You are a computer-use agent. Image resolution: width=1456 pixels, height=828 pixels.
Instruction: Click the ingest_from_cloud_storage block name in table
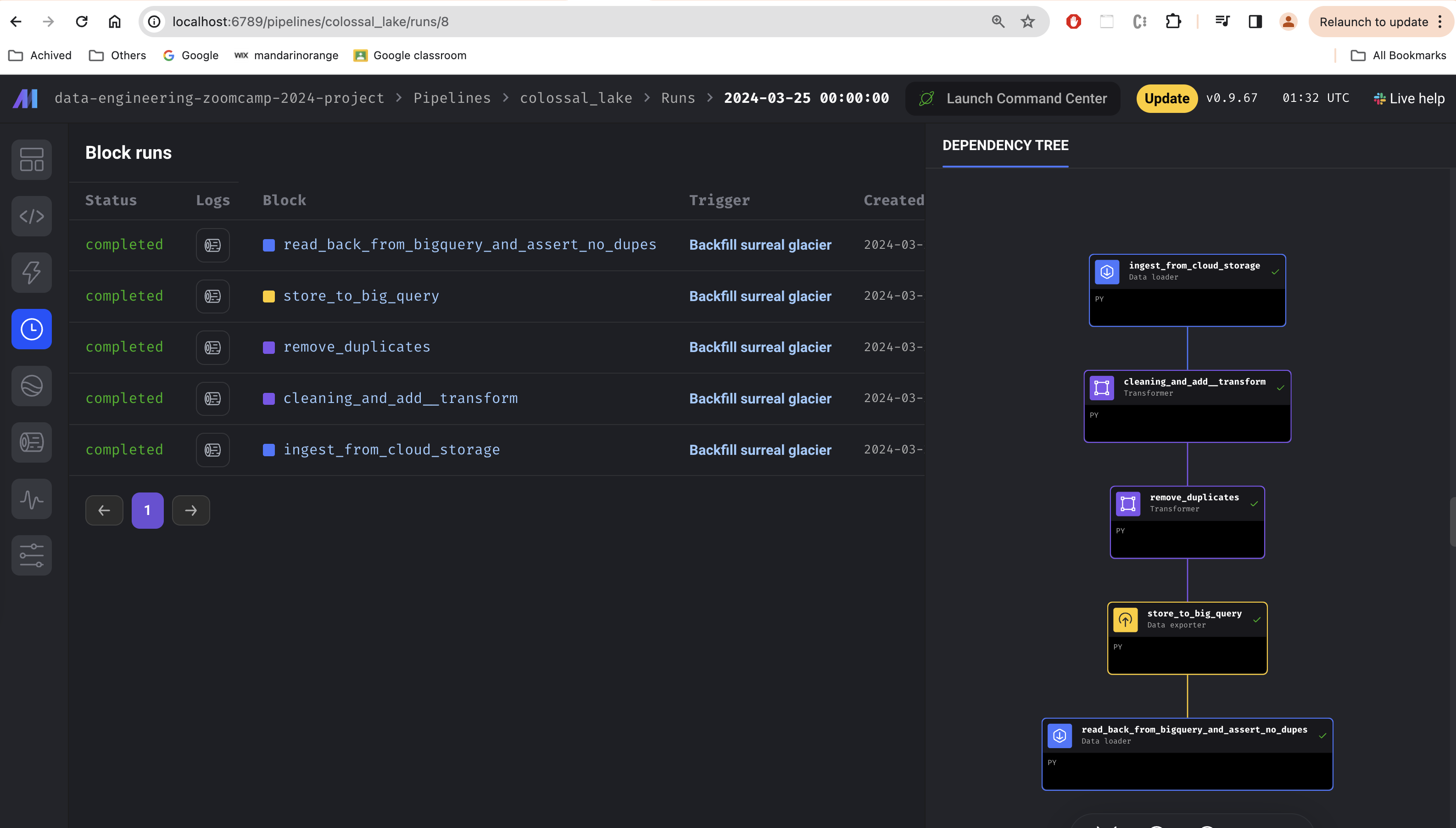click(392, 450)
